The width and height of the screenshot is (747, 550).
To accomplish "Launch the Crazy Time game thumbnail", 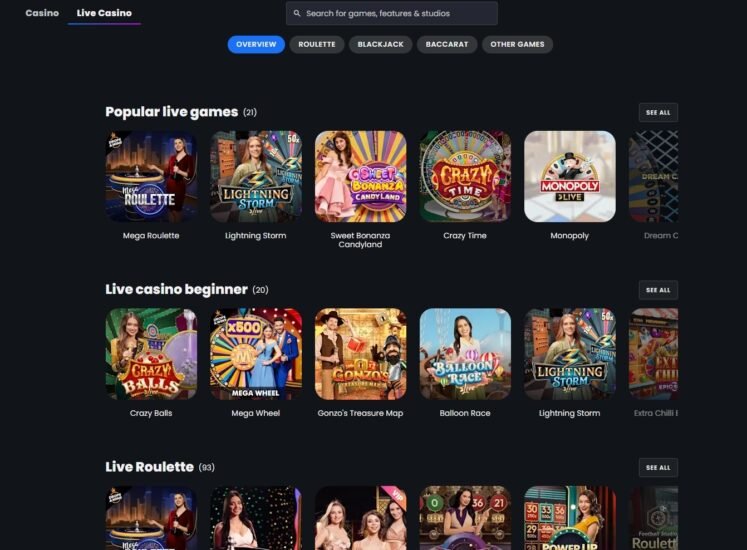I will pos(465,176).
